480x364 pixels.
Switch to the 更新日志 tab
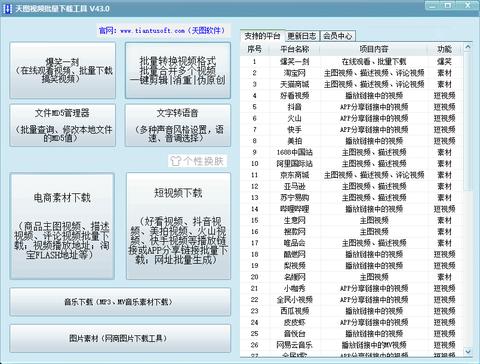302,36
